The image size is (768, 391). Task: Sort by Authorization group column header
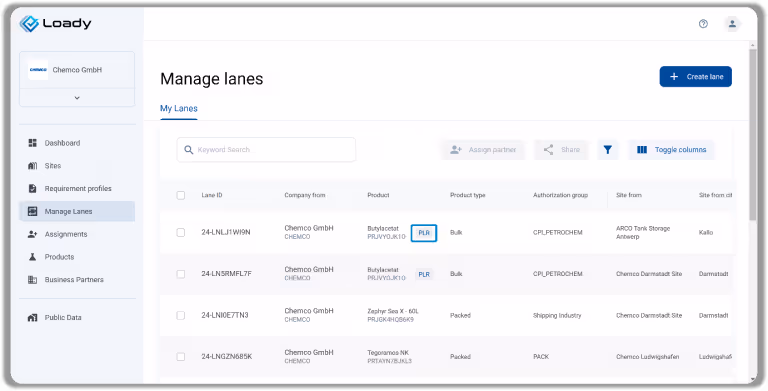560,195
